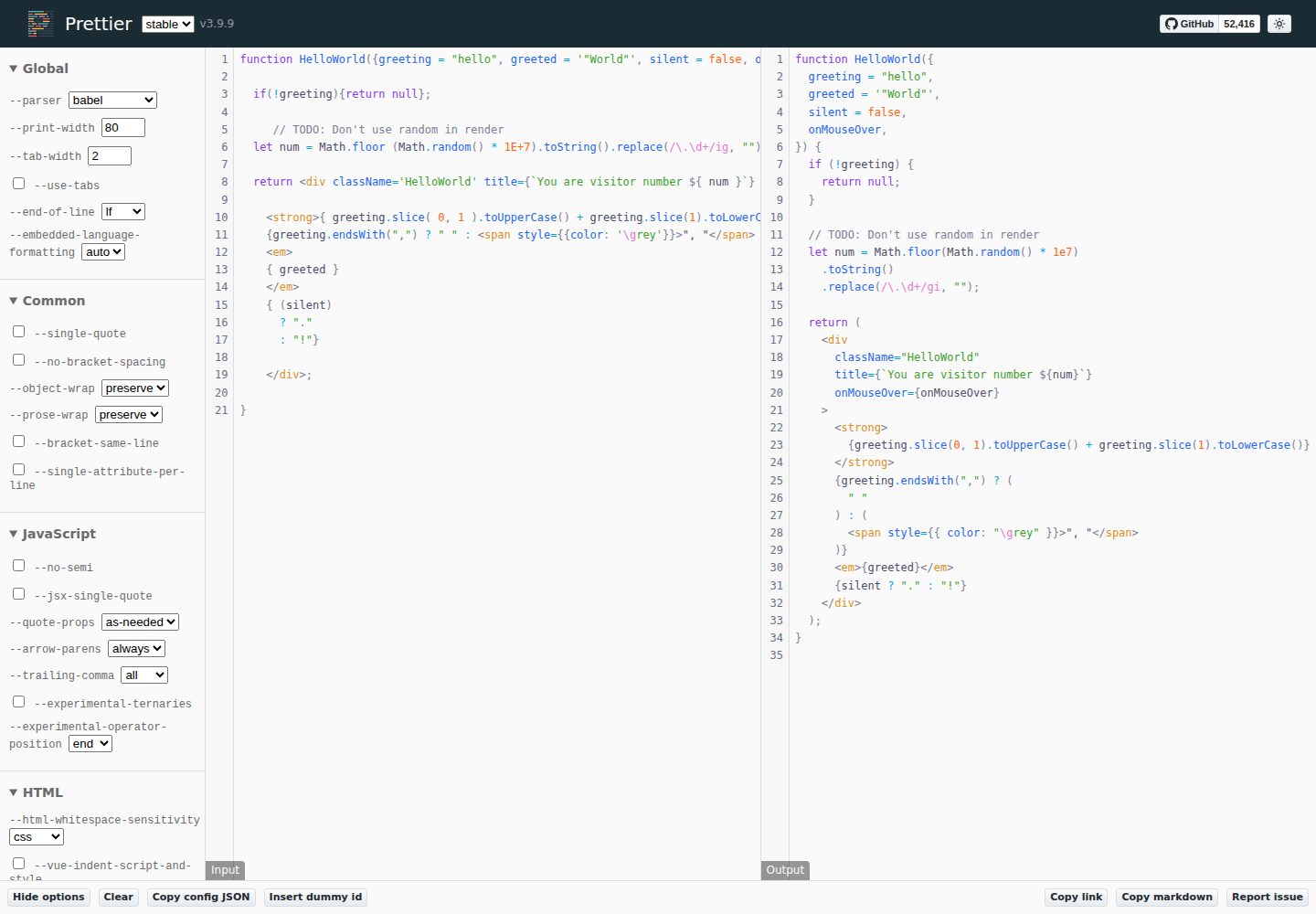Enable the --vue-indent-script-and-style checkbox

(18, 864)
